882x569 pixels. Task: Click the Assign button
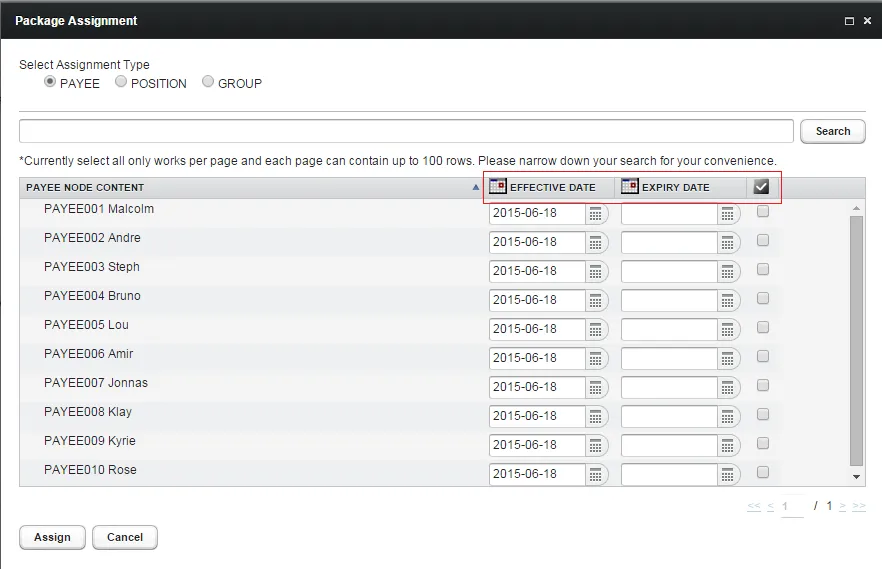52,538
